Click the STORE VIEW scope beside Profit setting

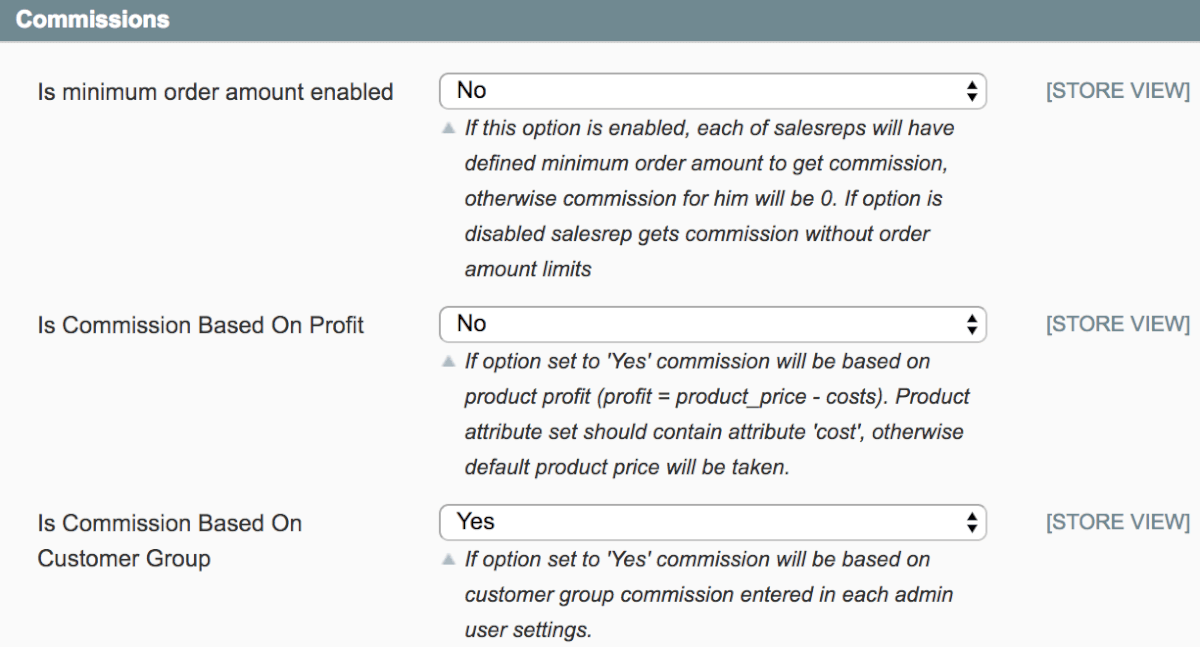(1117, 325)
